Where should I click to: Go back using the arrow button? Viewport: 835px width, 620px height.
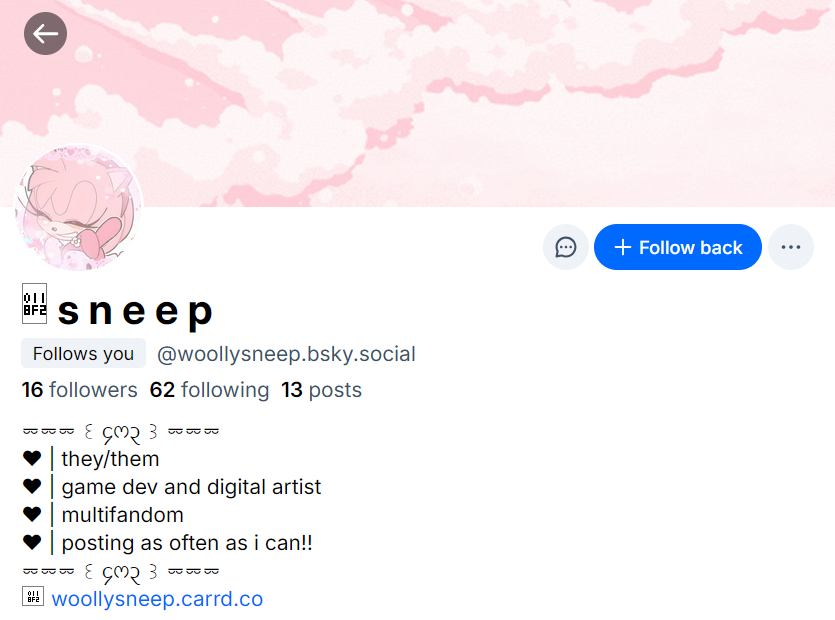click(45, 34)
